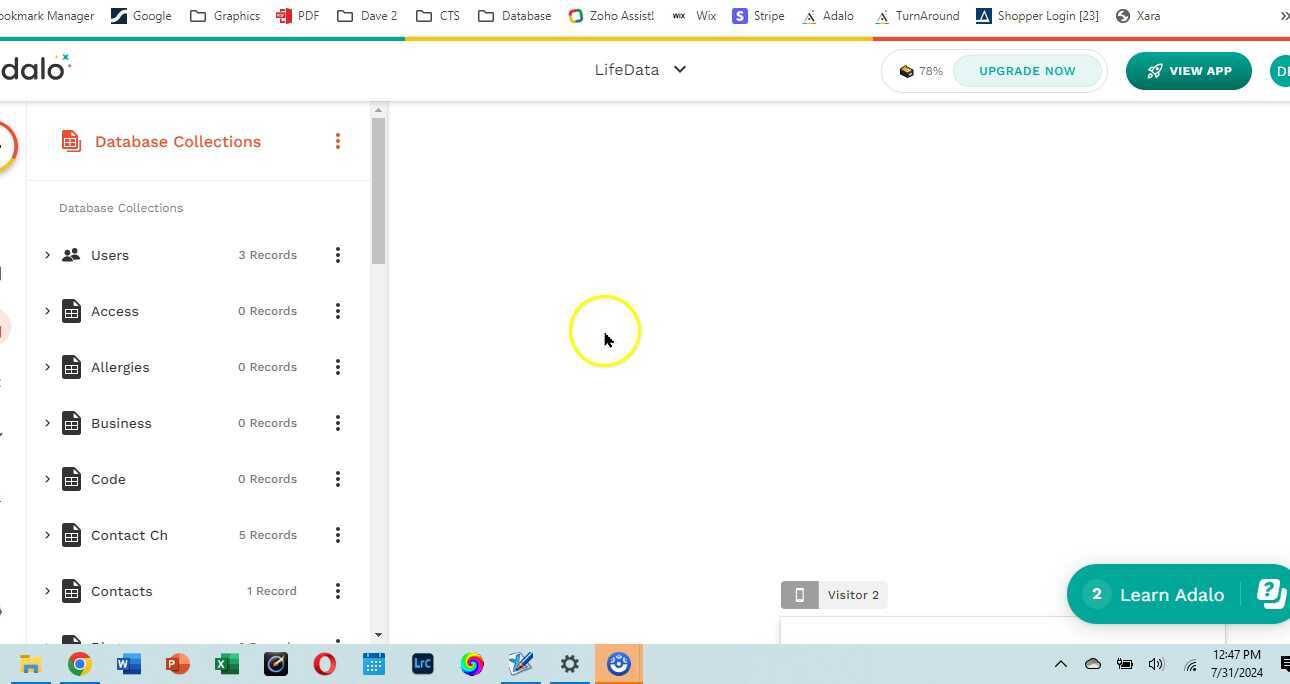Click the Users people icon

click(71, 255)
